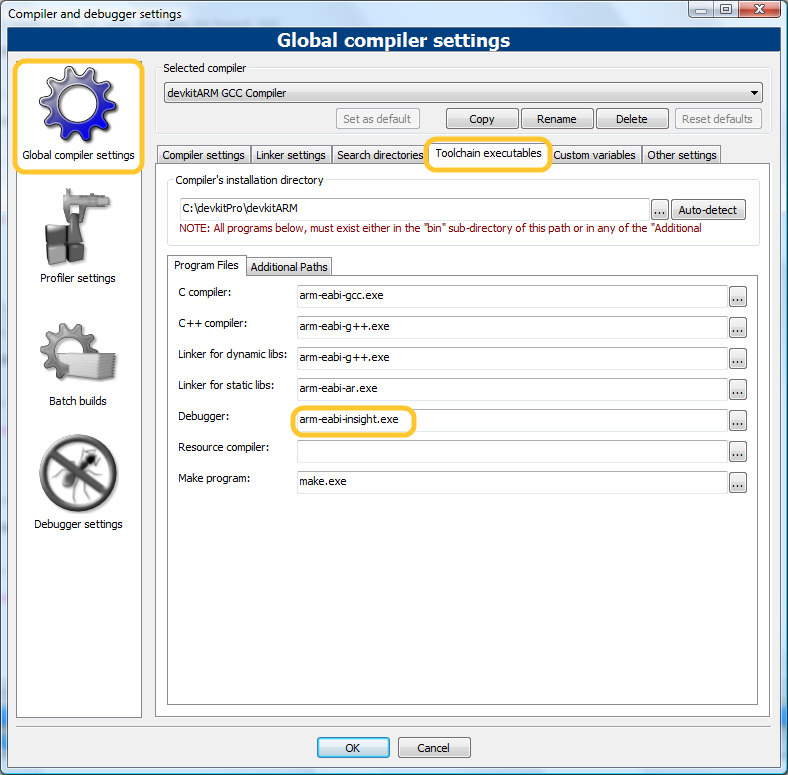Open the Search directories tab

click(x=380, y=155)
